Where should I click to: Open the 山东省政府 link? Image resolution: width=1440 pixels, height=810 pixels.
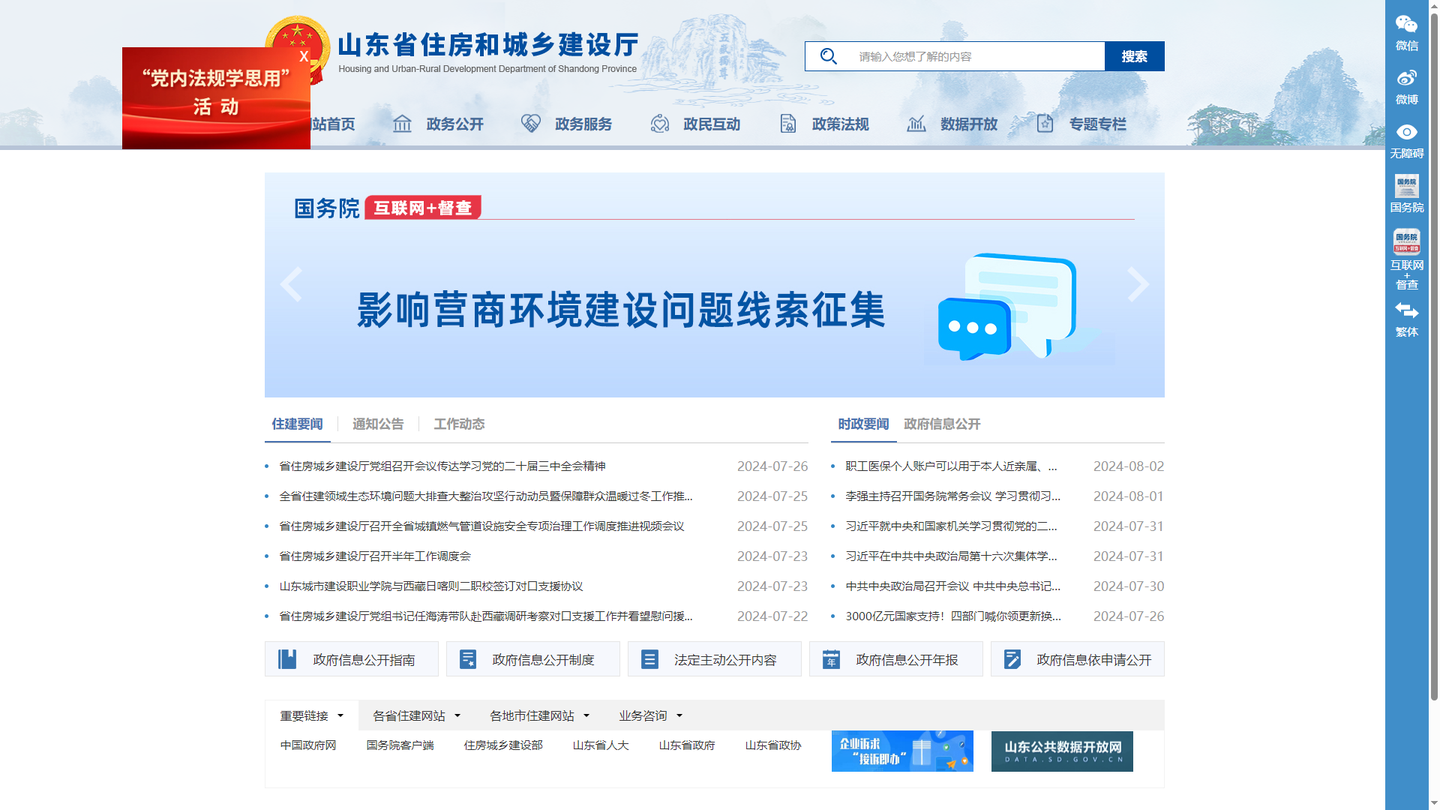tap(687, 745)
